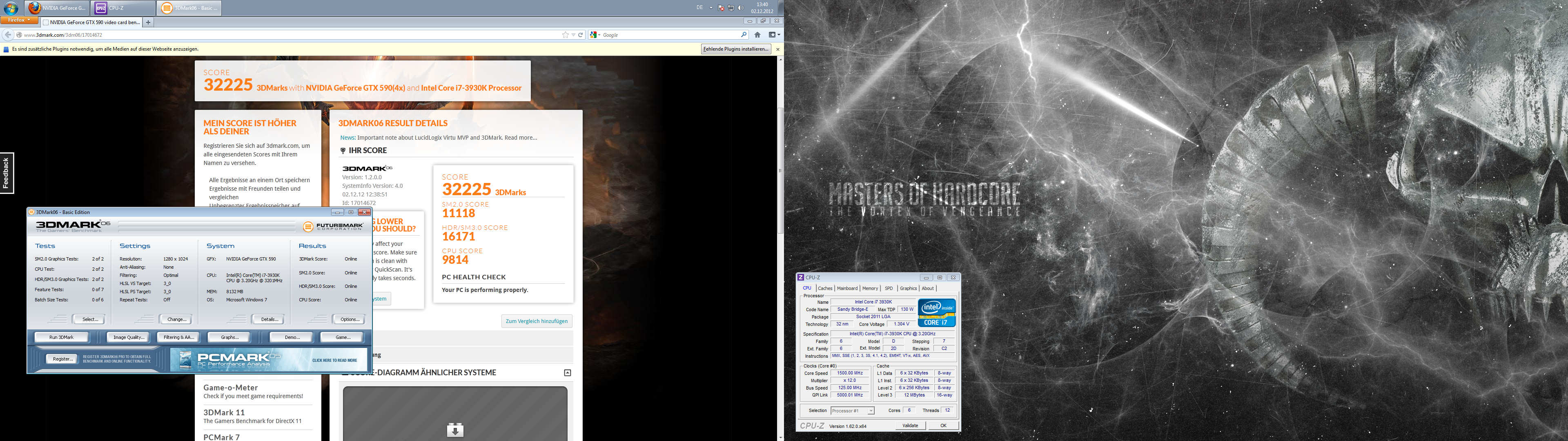This screenshot has height=441, width=1568.
Task: Open Action Center flag tray icon
Action: (x=721, y=8)
